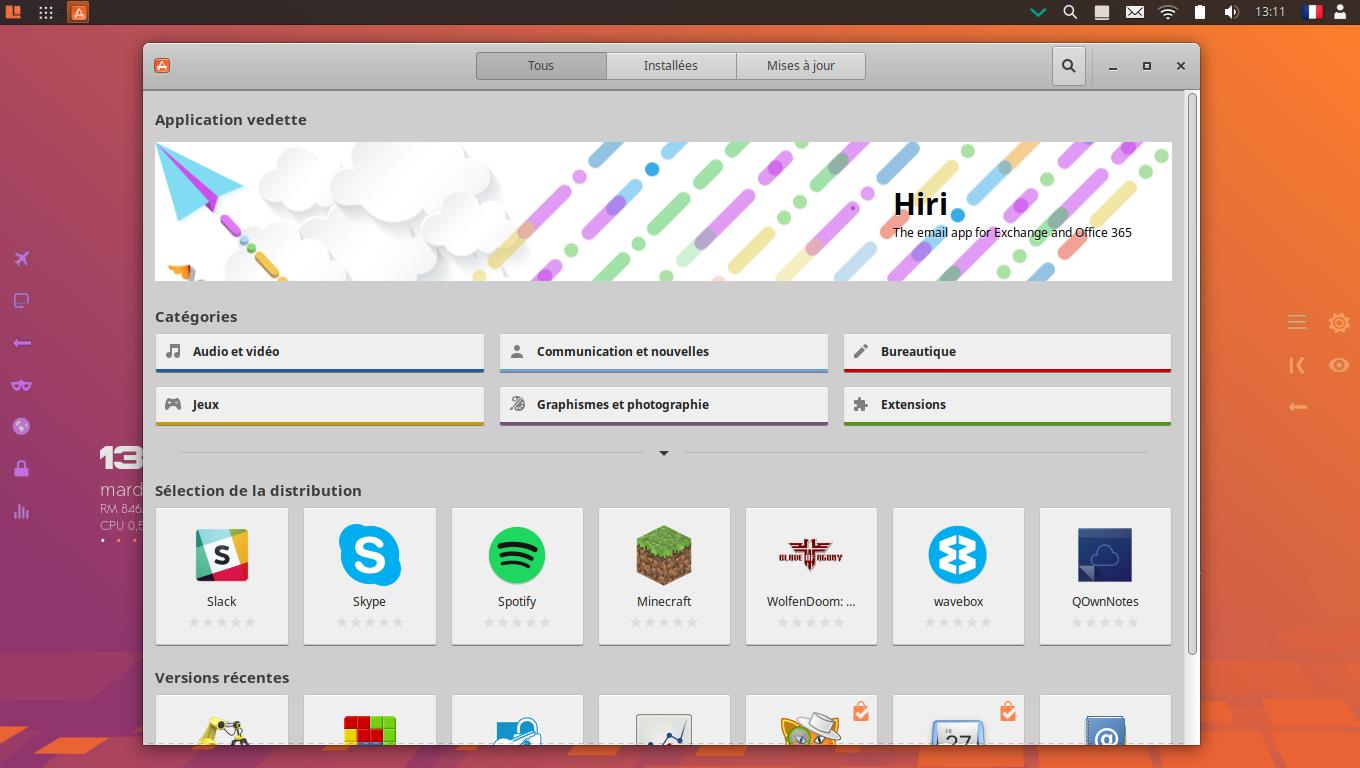Switch to the Installées tab

[671, 66]
